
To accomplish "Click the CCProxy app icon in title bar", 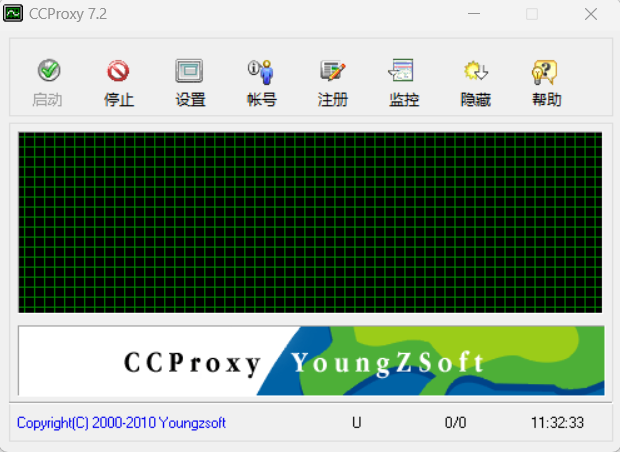I will click(x=14, y=14).
